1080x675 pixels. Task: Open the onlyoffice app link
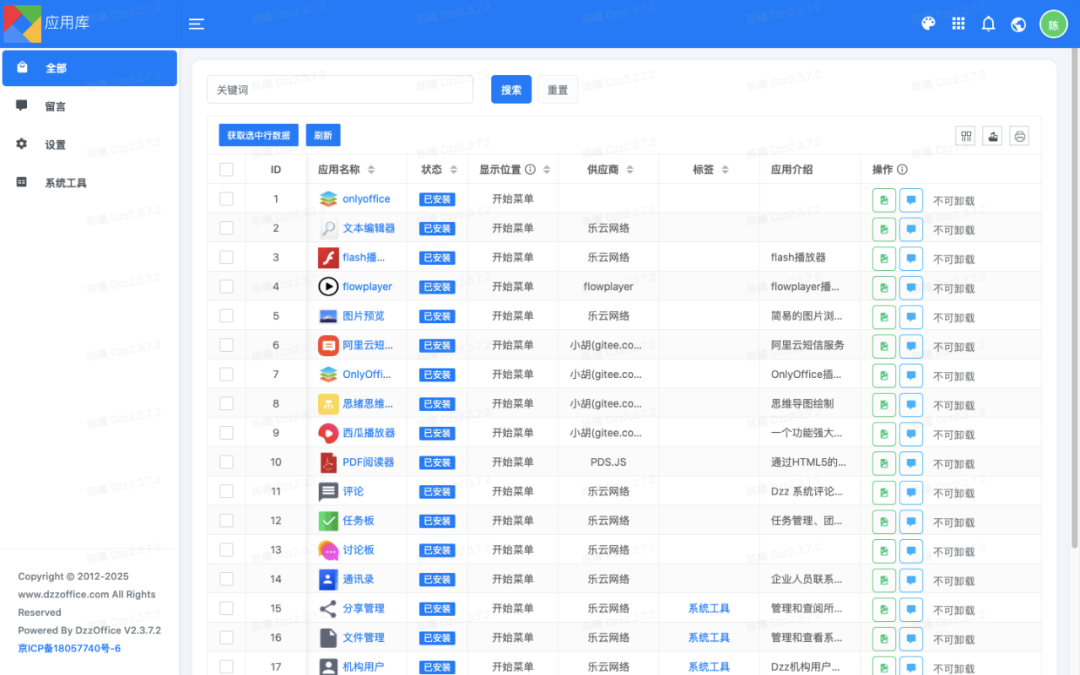point(366,199)
